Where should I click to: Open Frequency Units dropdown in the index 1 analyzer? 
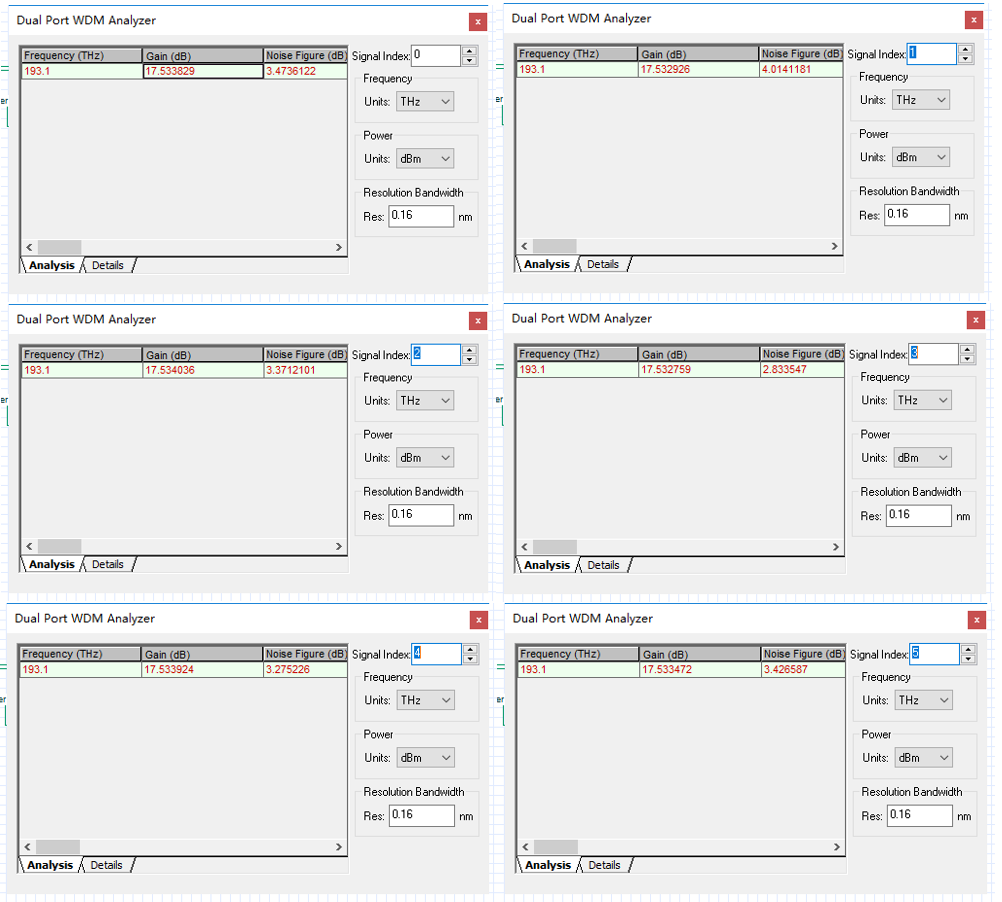pos(922,100)
